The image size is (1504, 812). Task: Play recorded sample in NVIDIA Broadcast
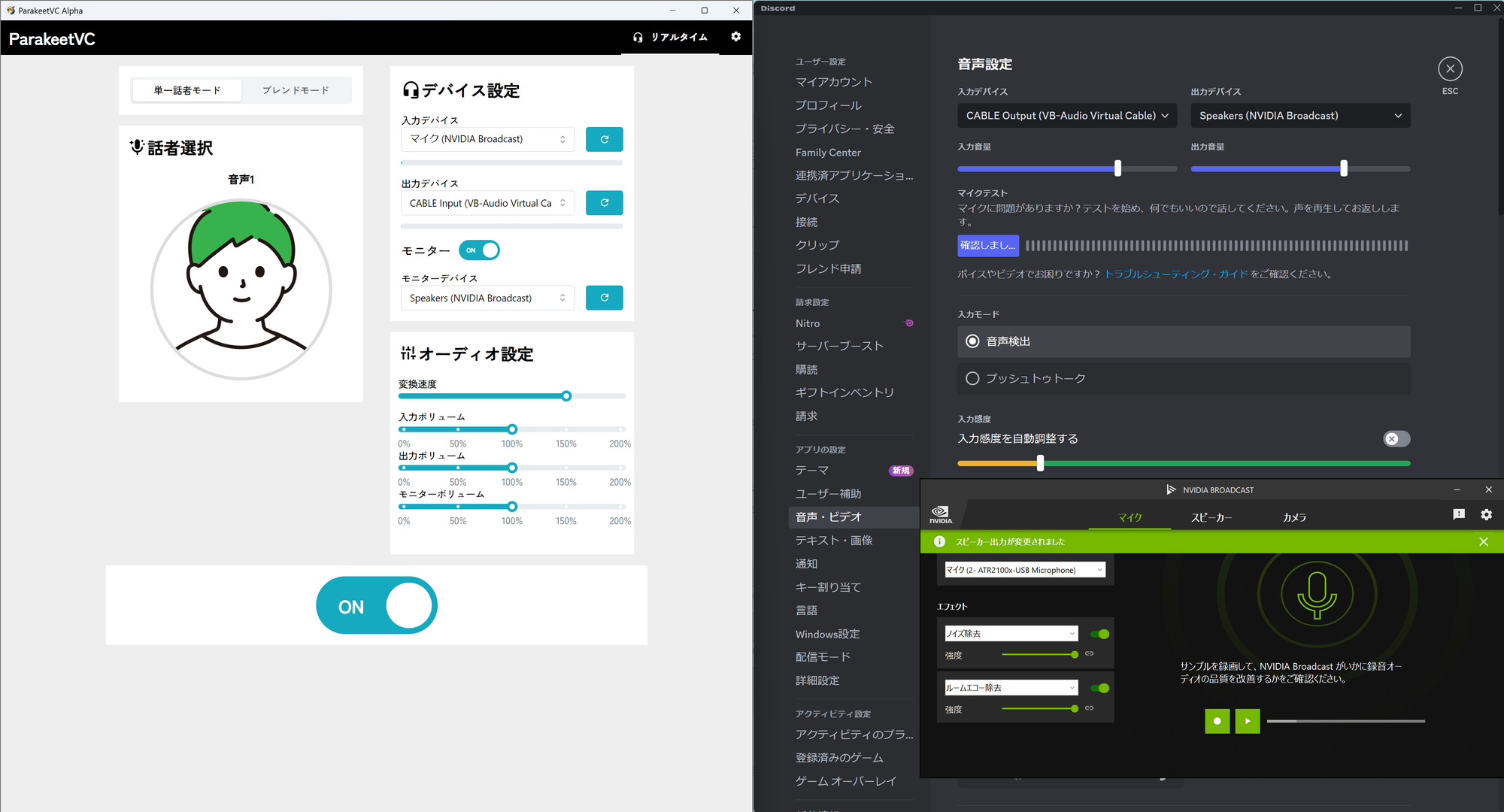[x=1247, y=721]
